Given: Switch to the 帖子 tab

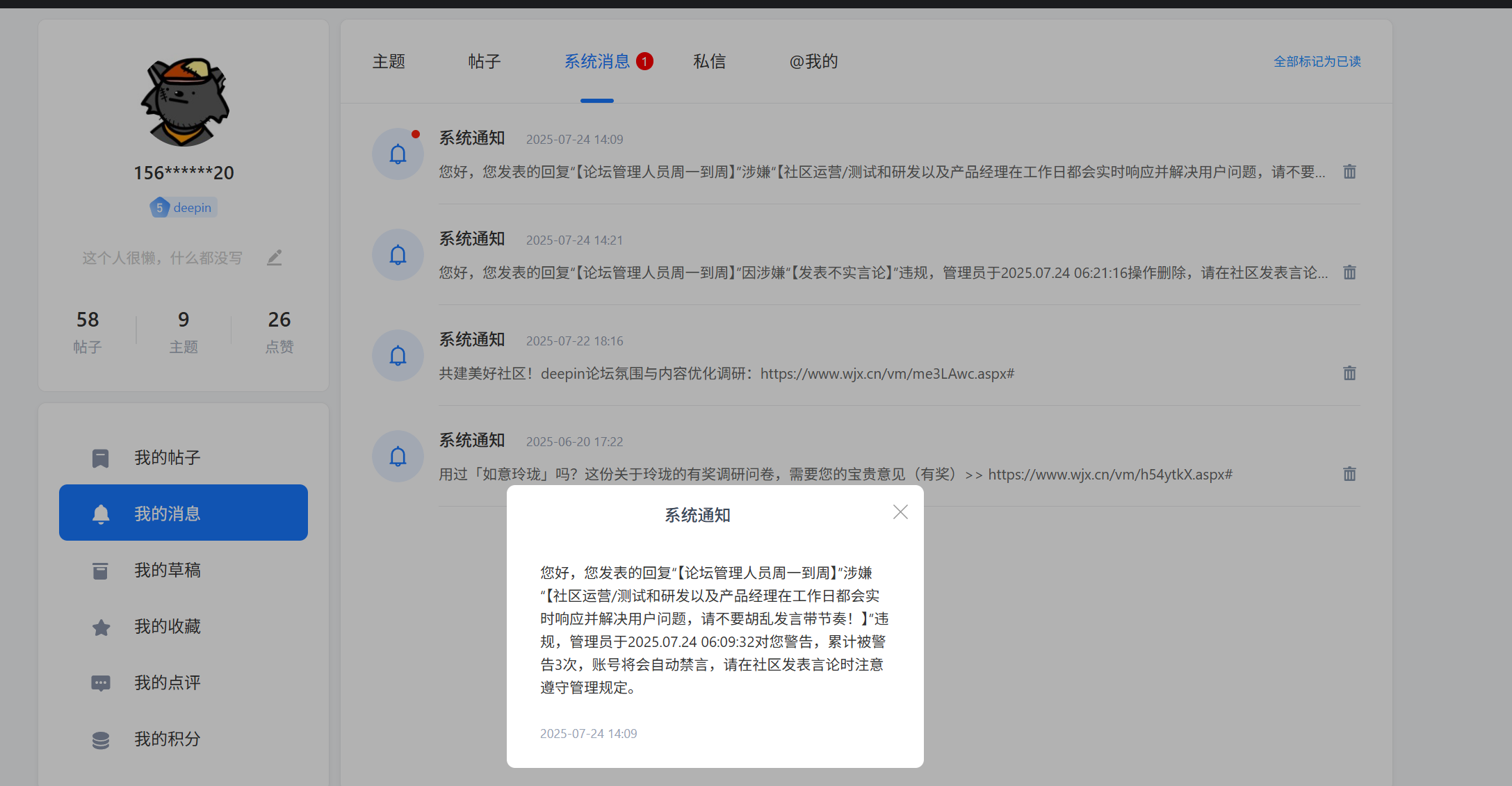Looking at the screenshot, I should [x=485, y=62].
